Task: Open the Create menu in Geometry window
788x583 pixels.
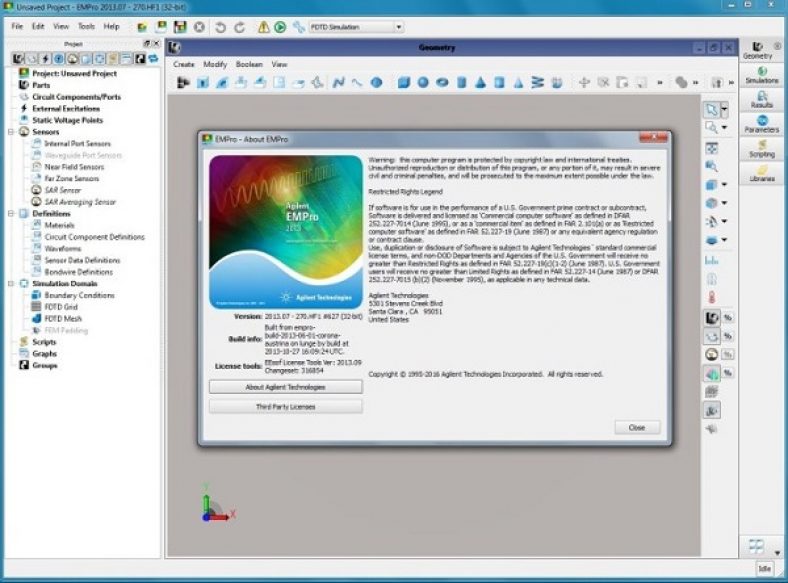Action: coord(183,64)
